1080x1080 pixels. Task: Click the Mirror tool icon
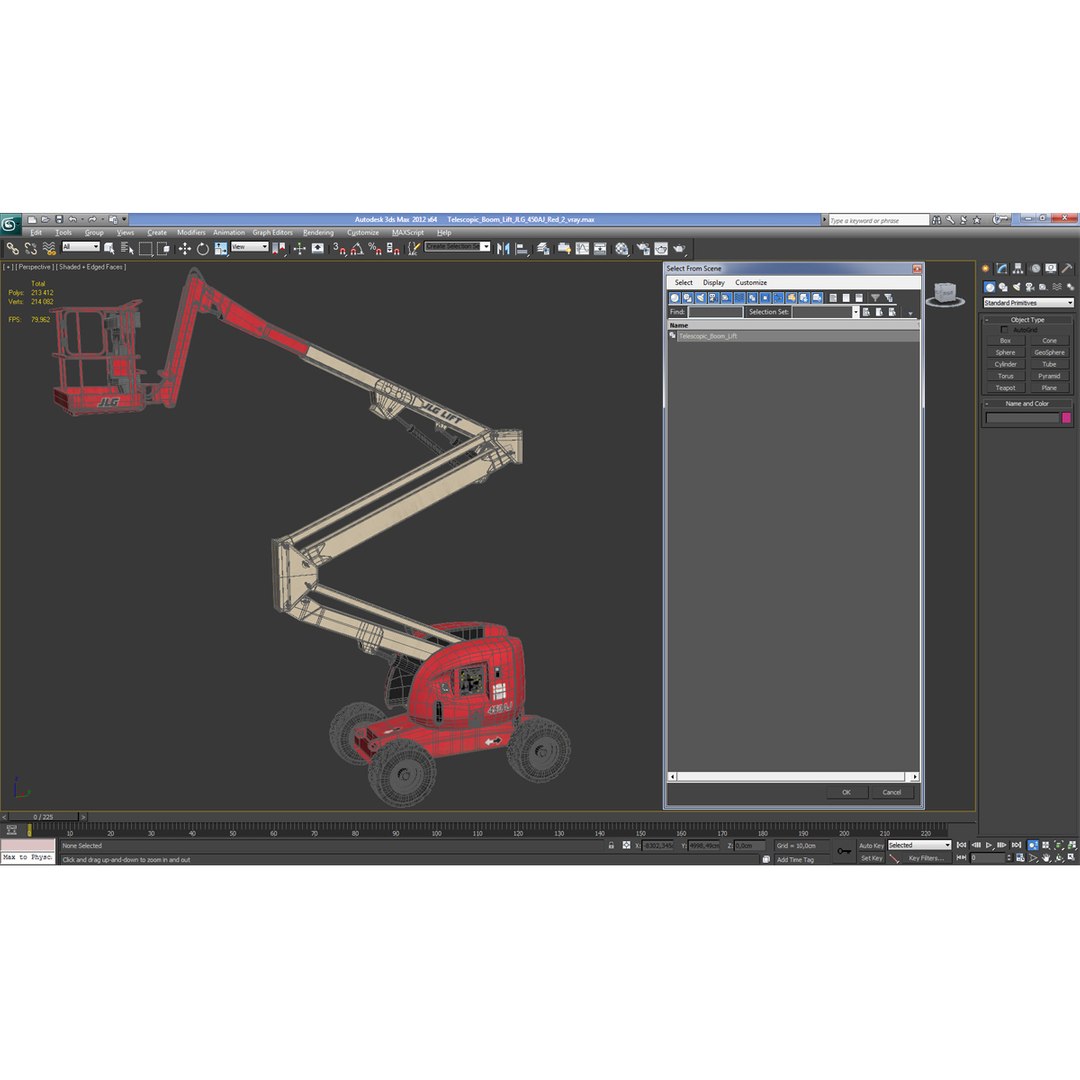tap(503, 249)
